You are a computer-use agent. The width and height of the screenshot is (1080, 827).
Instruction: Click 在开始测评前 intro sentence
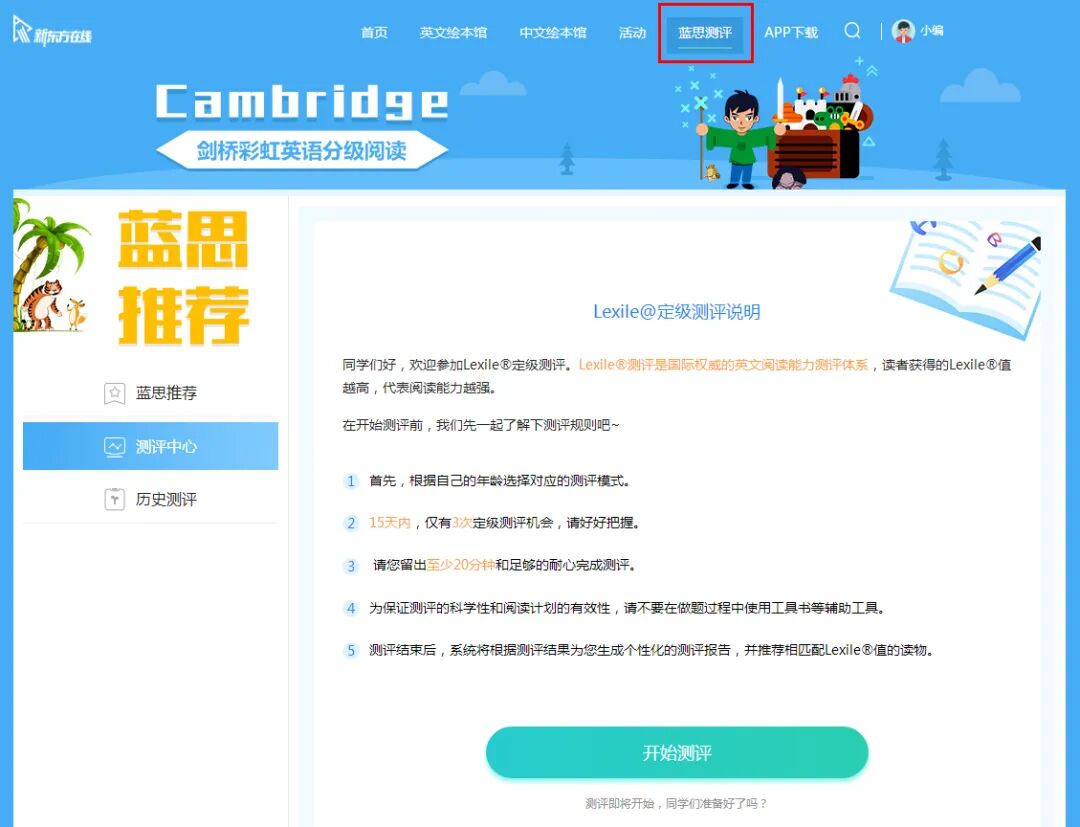481,425
